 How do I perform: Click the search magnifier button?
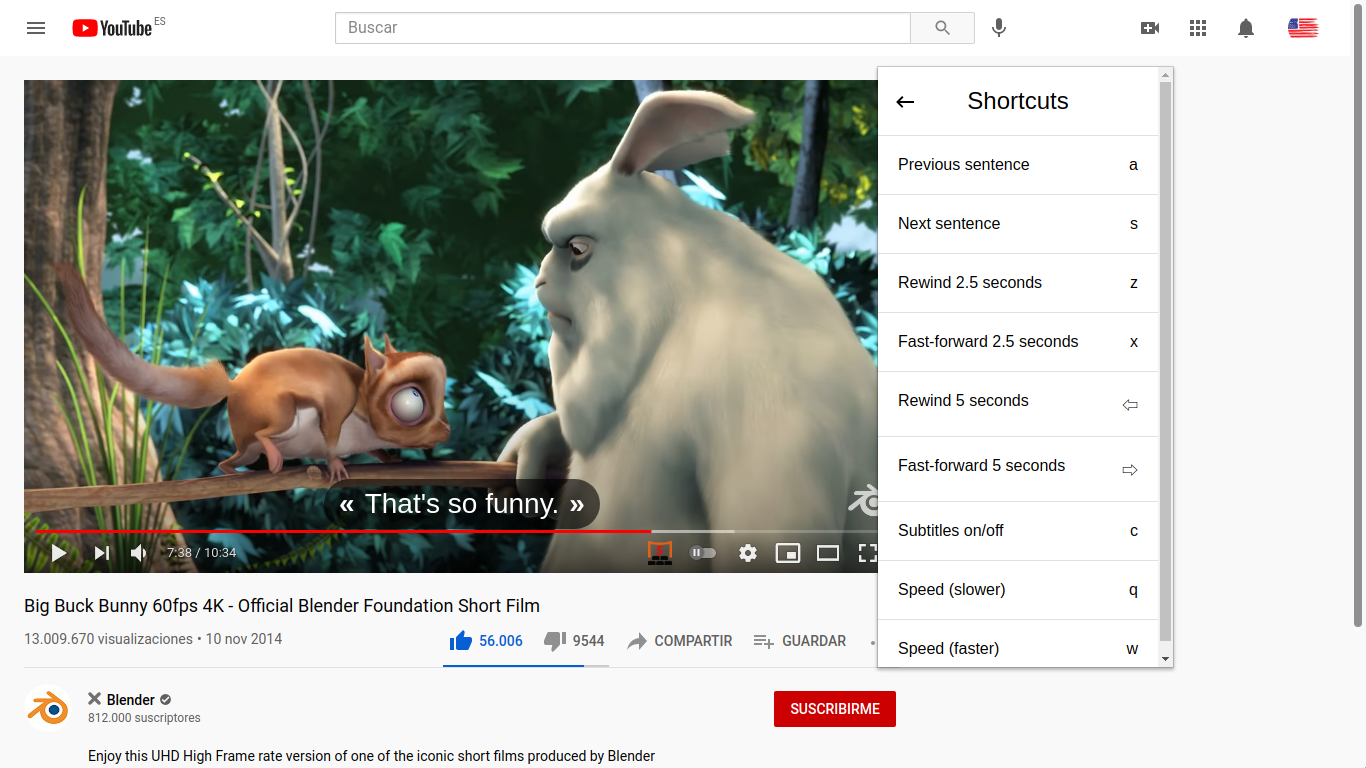pyautogui.click(x=942, y=28)
